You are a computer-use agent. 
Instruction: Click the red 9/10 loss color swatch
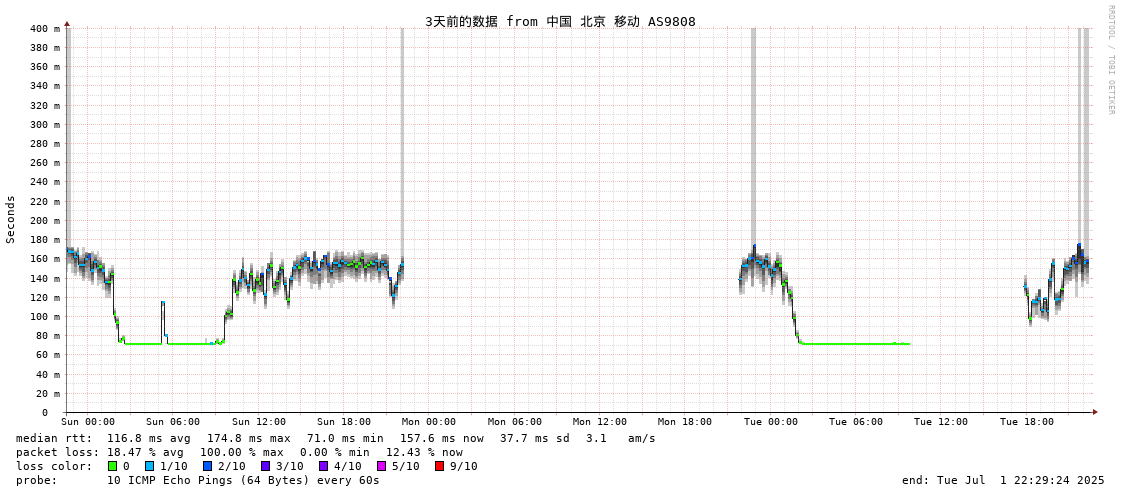439,466
